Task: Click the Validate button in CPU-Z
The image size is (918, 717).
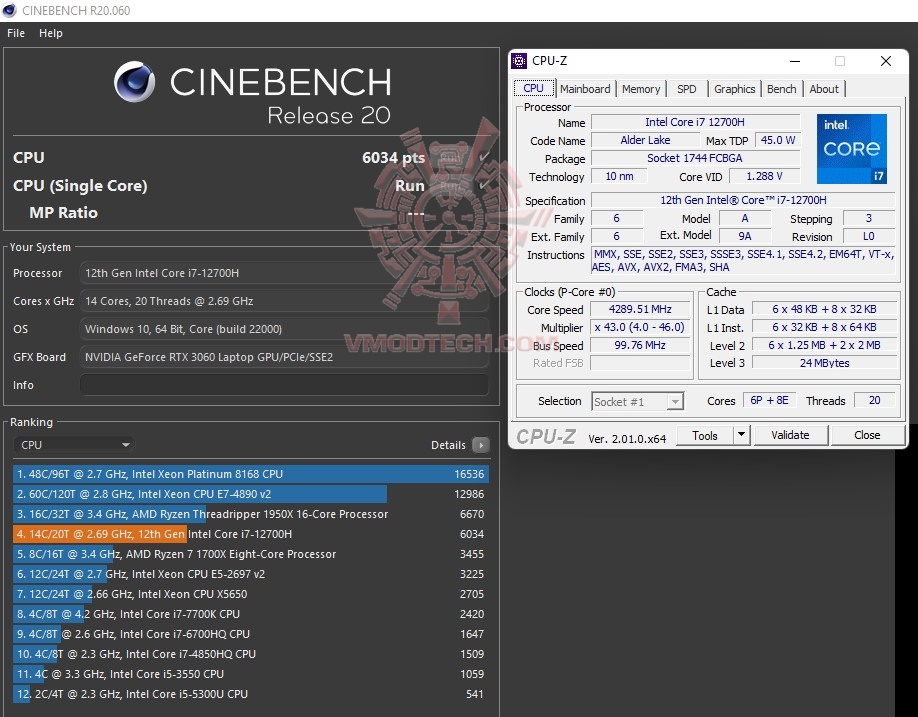Action: pos(790,435)
